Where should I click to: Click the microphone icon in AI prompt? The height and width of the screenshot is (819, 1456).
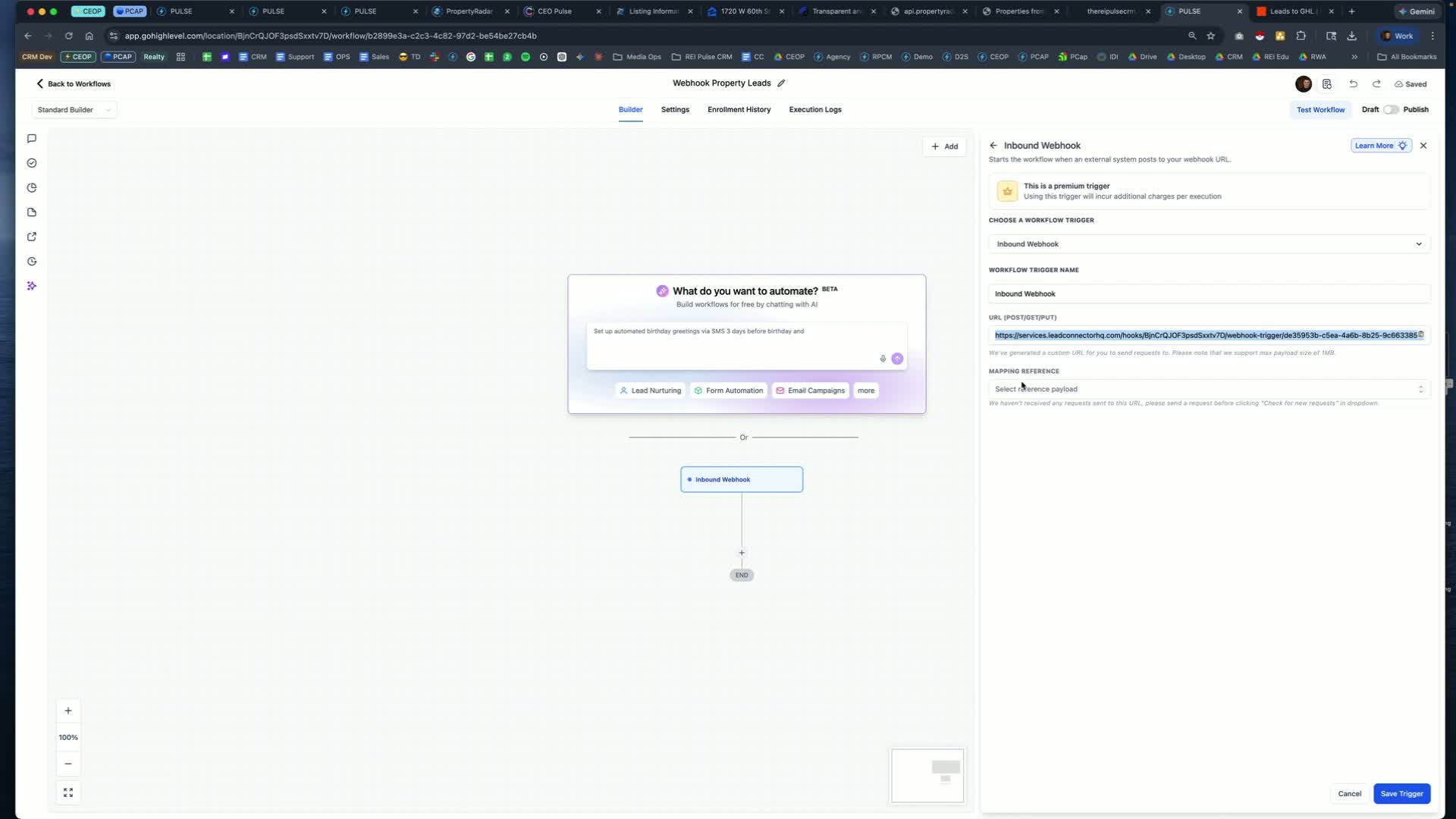coord(883,359)
